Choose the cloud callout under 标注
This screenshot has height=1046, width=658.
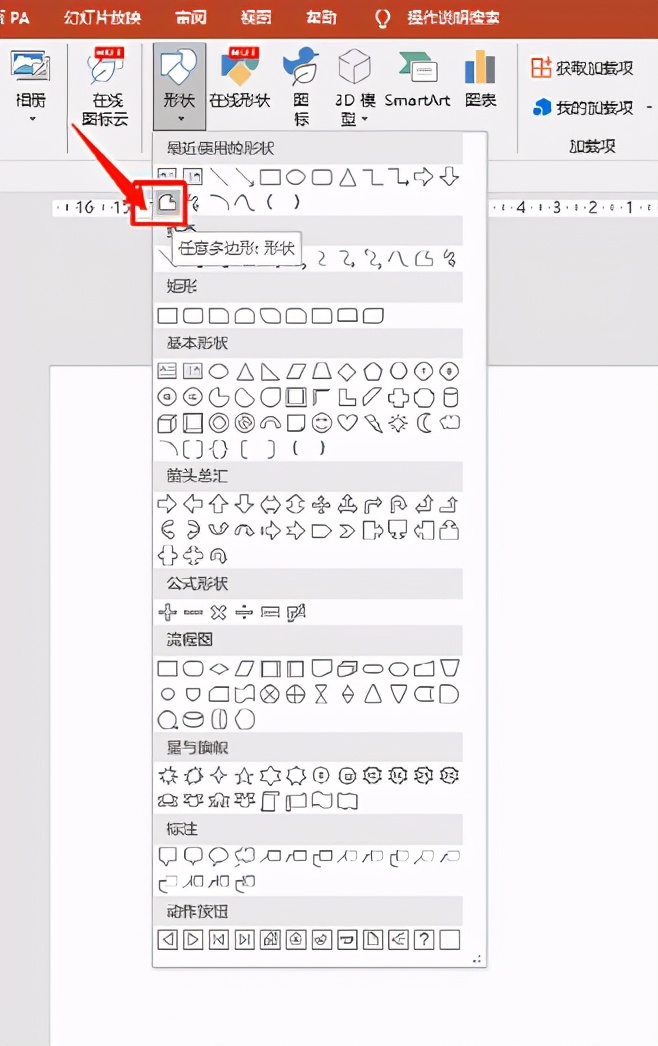click(244, 856)
